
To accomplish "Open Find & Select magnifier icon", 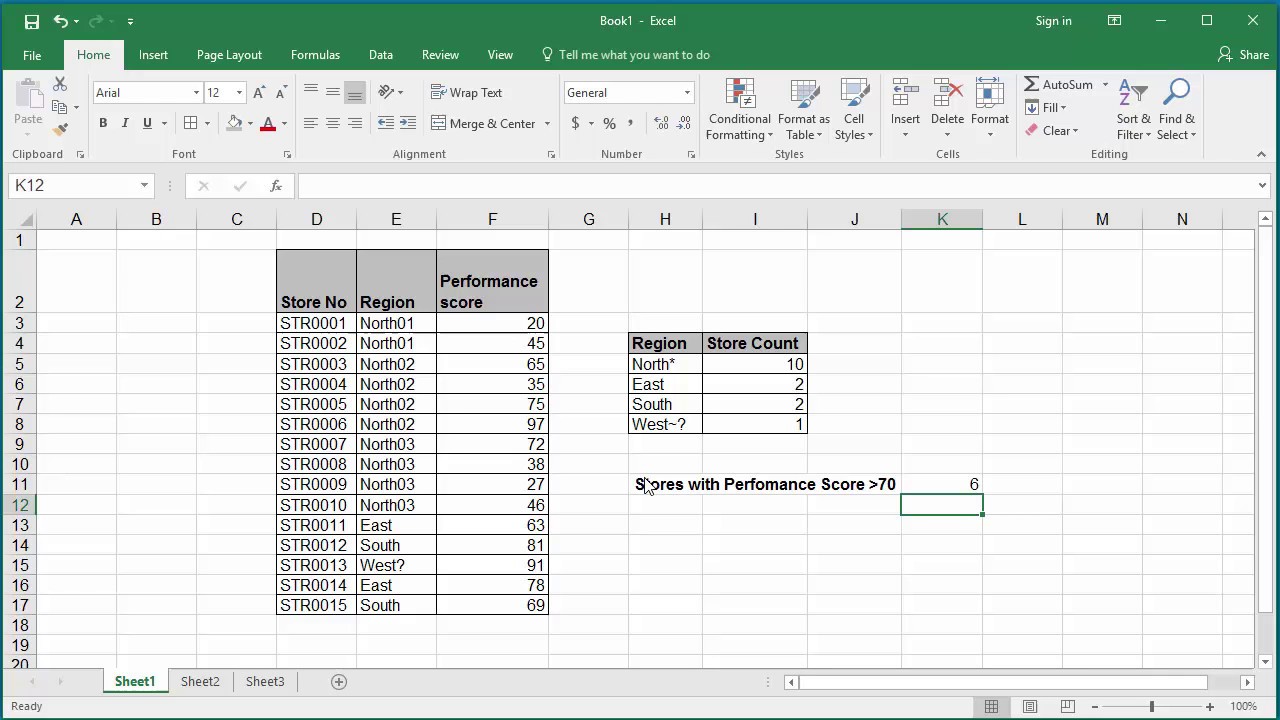I will (1177, 95).
